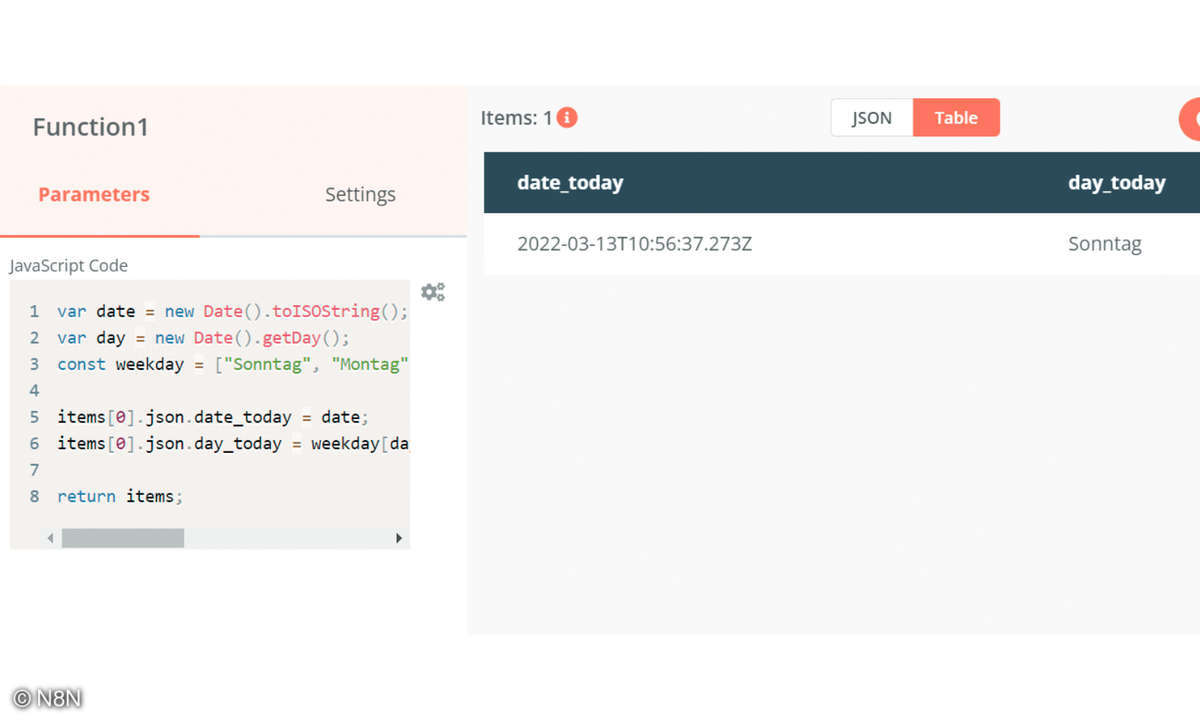
Task: Select the Table view button
Action: tap(956, 118)
